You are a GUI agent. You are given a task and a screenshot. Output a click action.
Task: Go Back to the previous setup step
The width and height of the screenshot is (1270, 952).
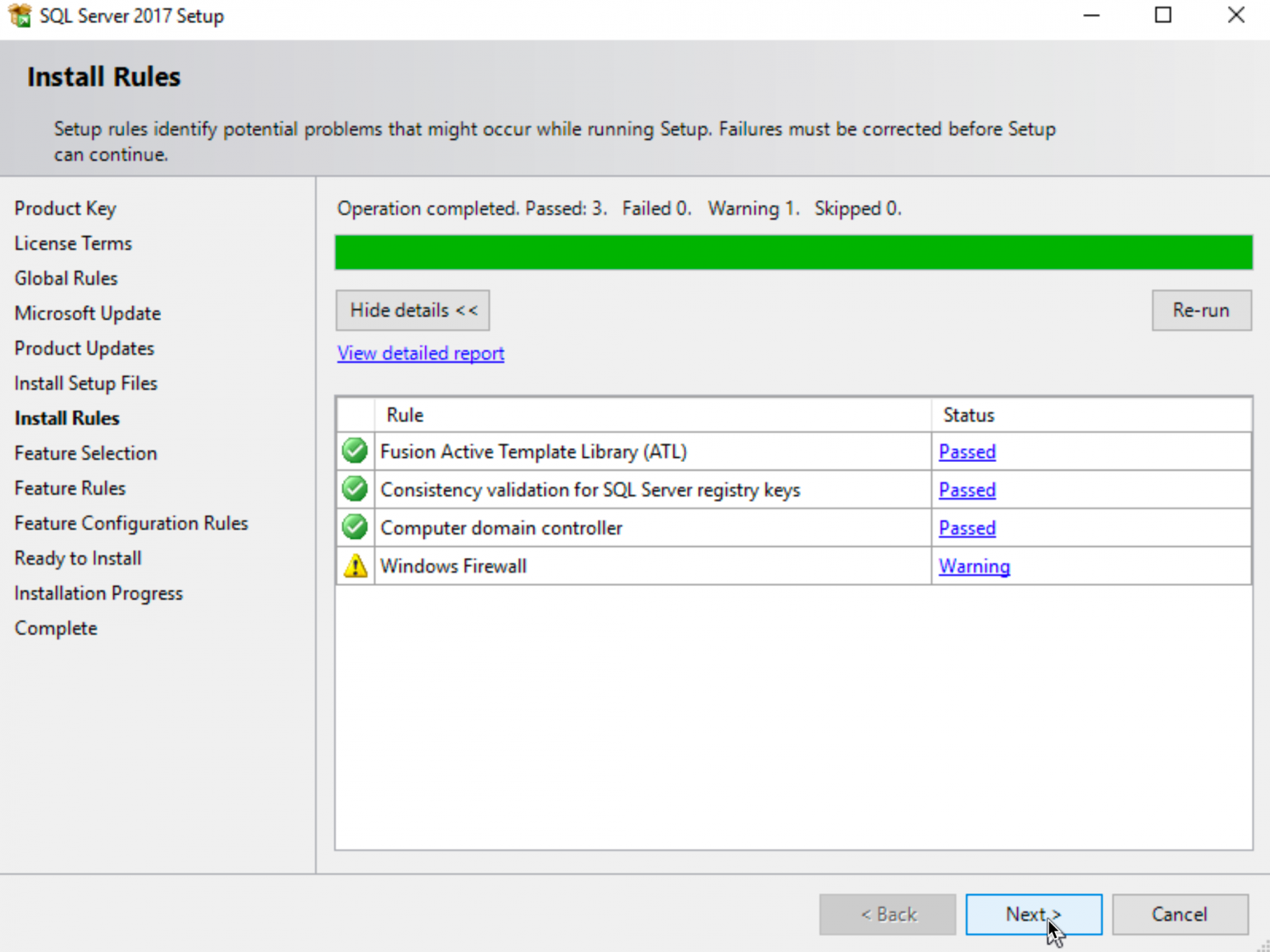[x=887, y=914]
